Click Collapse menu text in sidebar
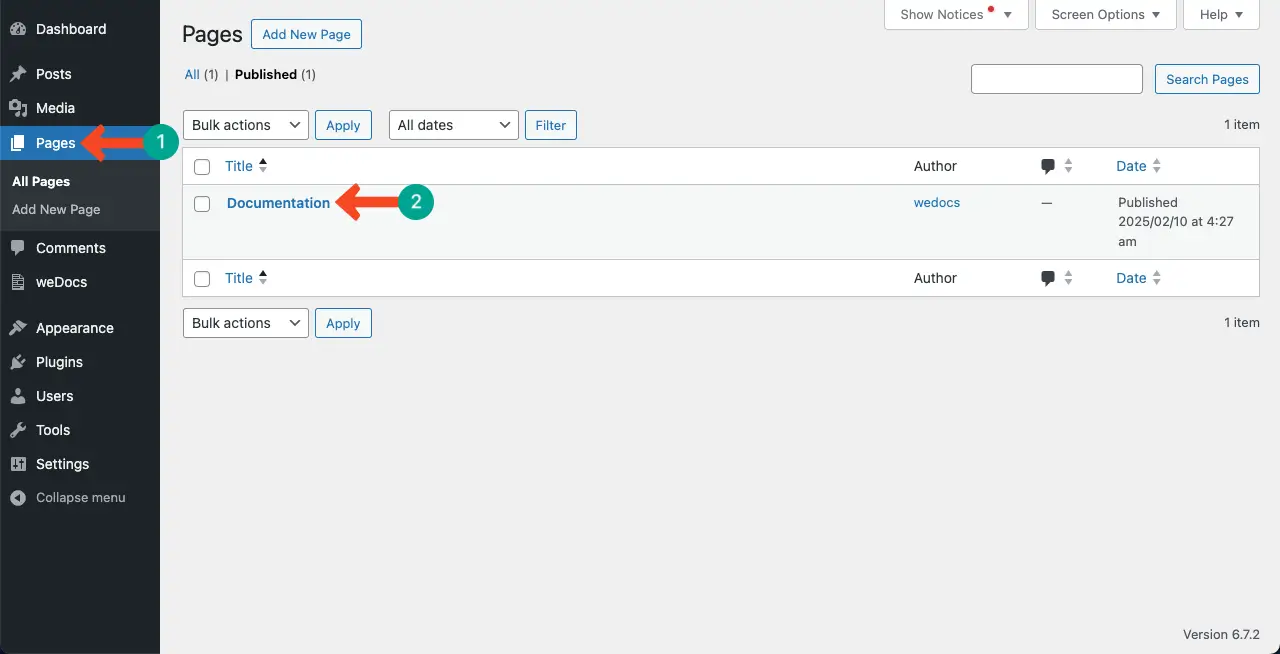 pos(81,498)
